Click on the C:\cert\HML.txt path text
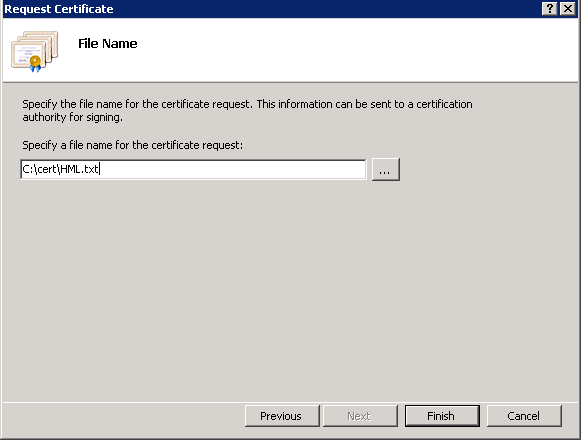The width and height of the screenshot is (581, 440). [x=60, y=169]
